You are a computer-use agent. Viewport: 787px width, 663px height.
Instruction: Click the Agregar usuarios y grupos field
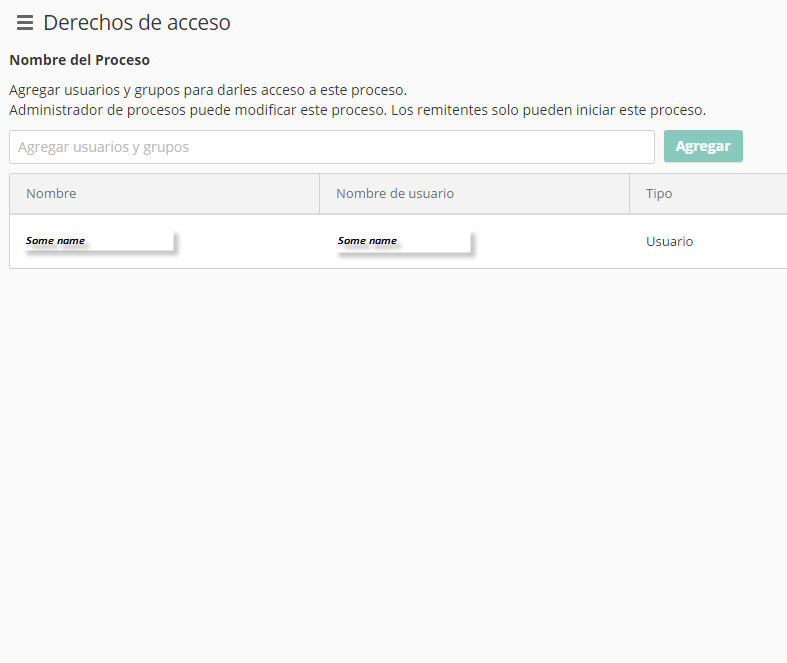[332, 147]
